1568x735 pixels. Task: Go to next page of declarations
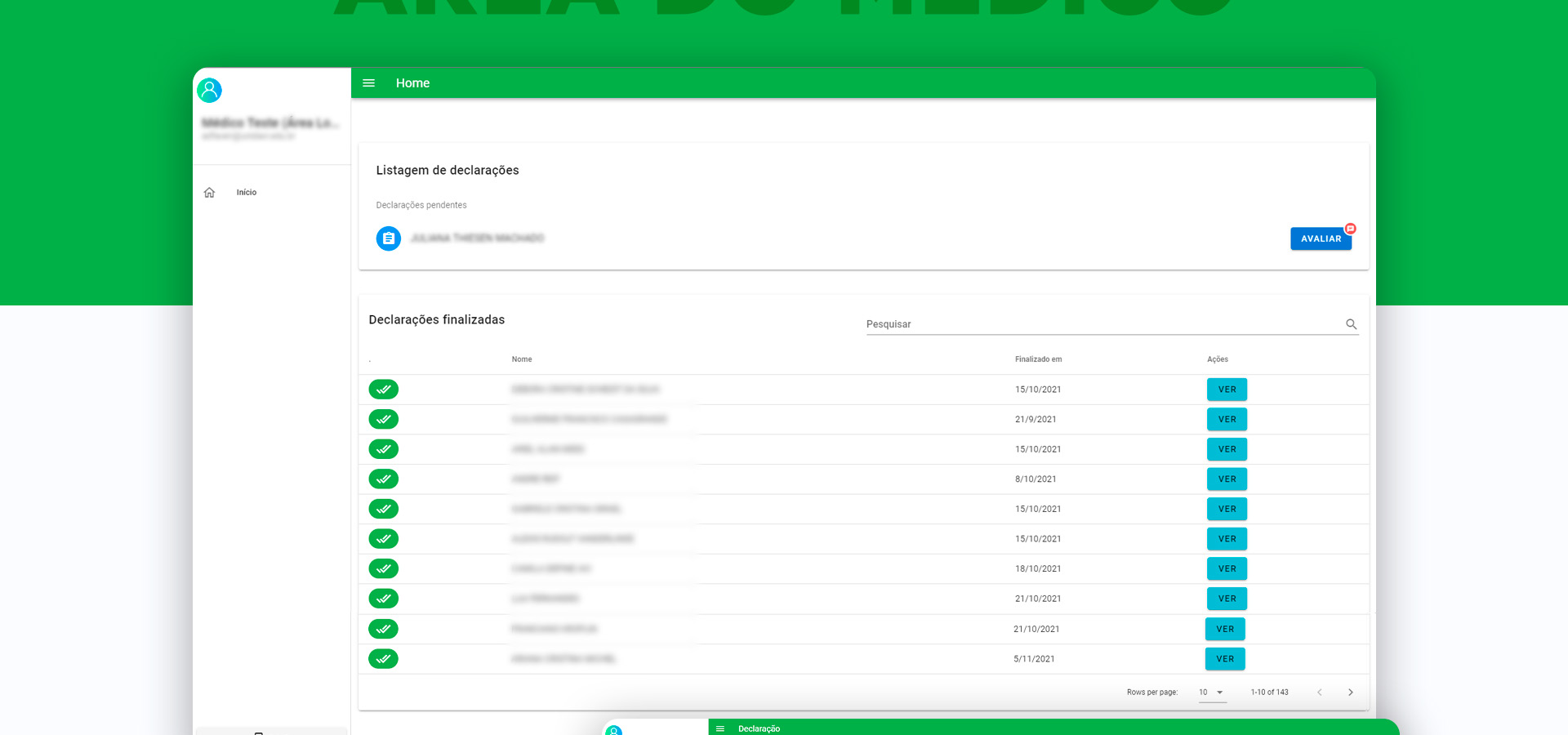(x=1350, y=693)
